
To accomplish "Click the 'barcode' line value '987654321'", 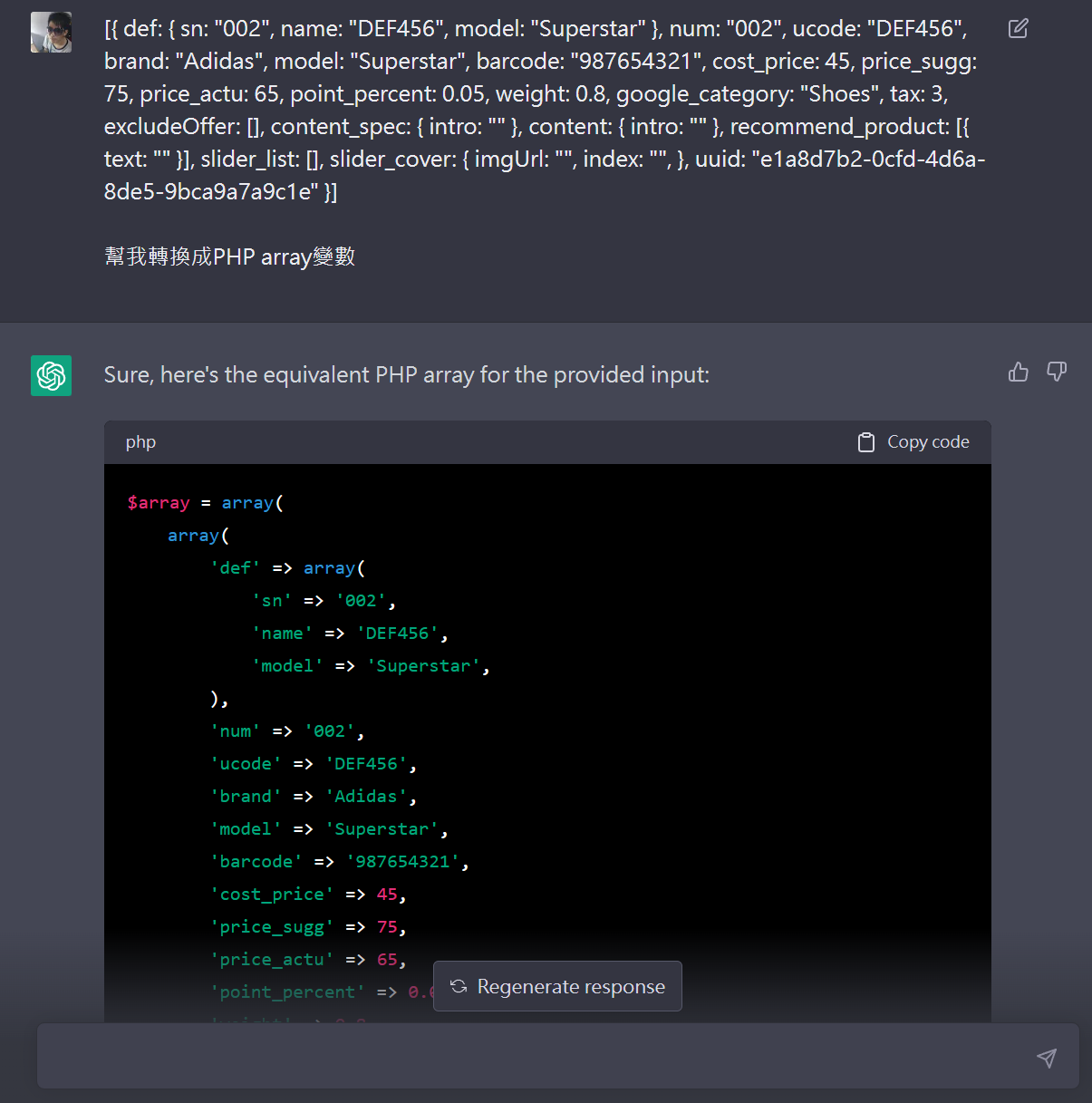I will tap(402, 862).
